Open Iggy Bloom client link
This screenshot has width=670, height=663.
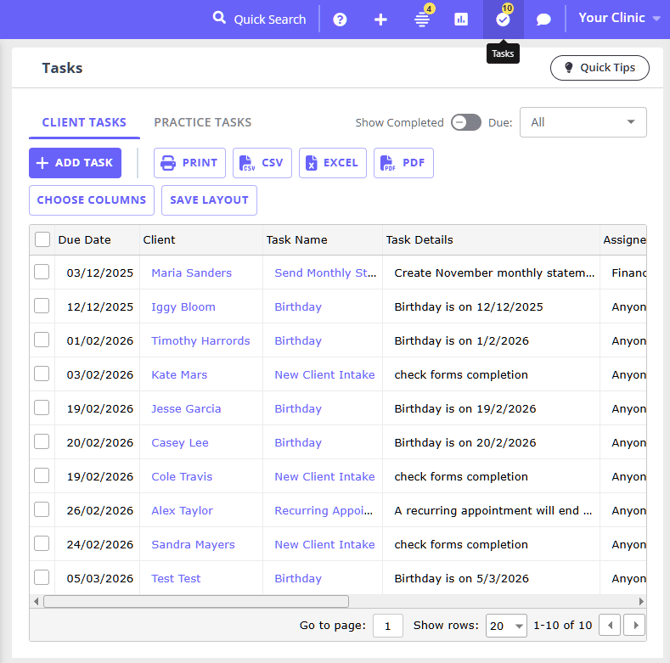(x=183, y=307)
